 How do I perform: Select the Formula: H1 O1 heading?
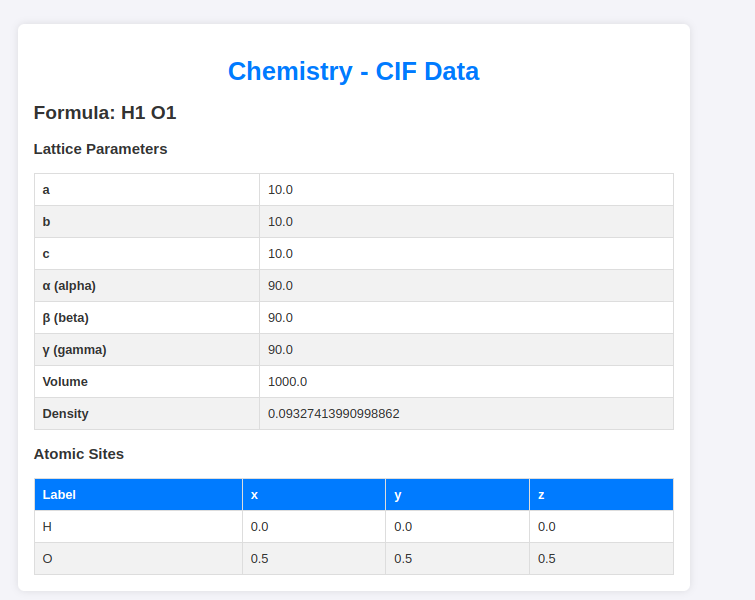click(x=105, y=113)
